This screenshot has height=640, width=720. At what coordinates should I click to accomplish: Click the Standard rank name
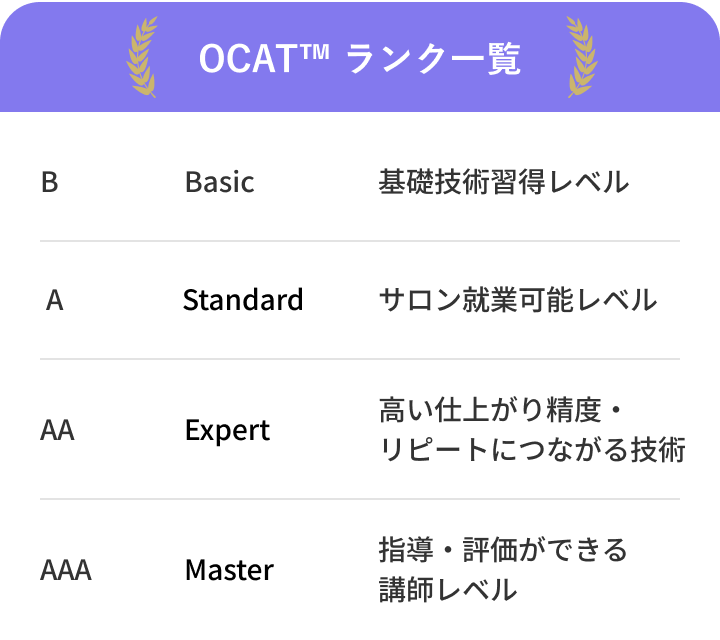click(x=243, y=300)
